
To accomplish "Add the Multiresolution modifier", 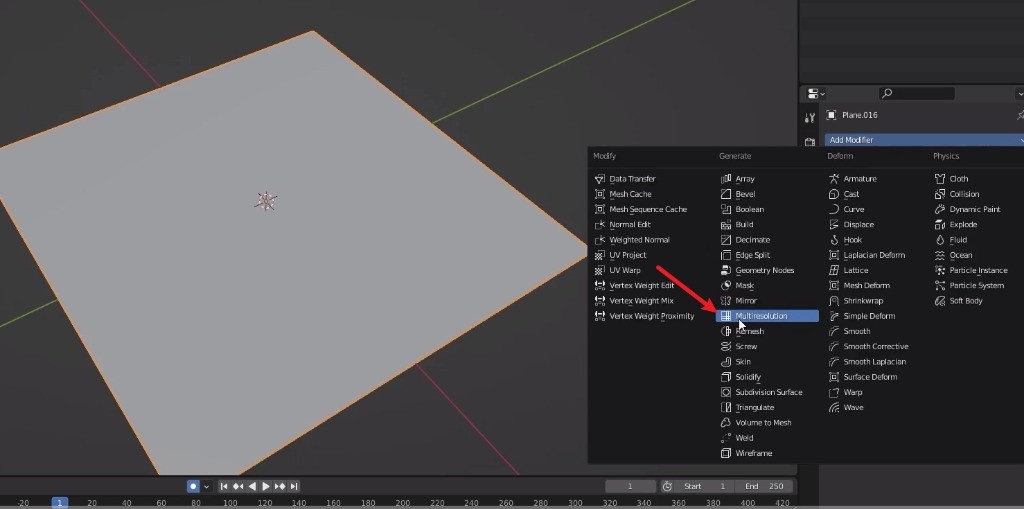I will 767,316.
